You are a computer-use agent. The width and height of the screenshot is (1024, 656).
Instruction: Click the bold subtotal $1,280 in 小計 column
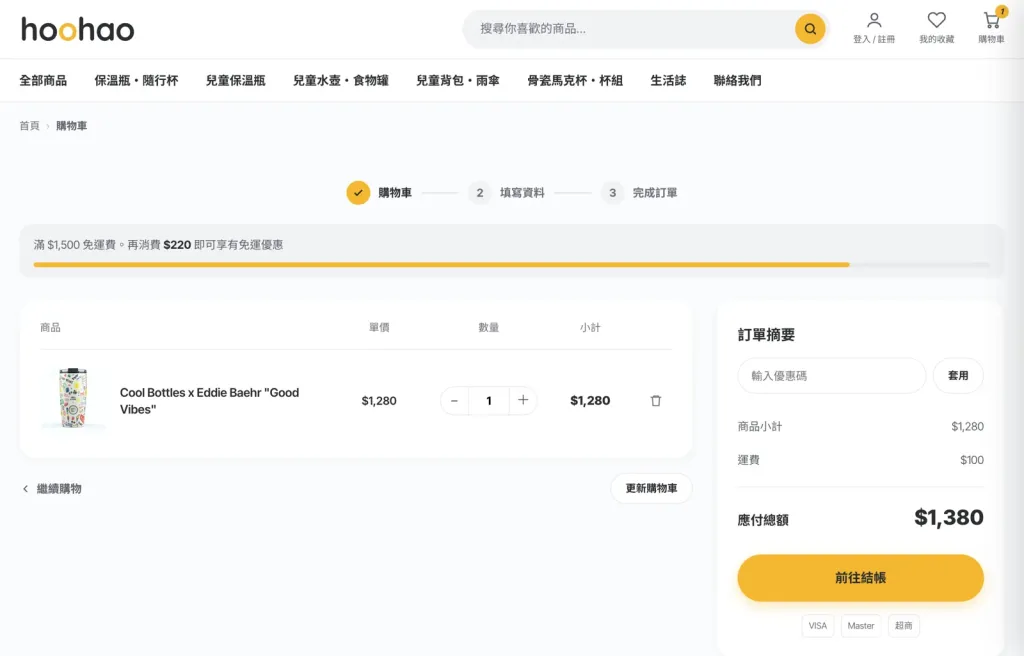point(590,401)
